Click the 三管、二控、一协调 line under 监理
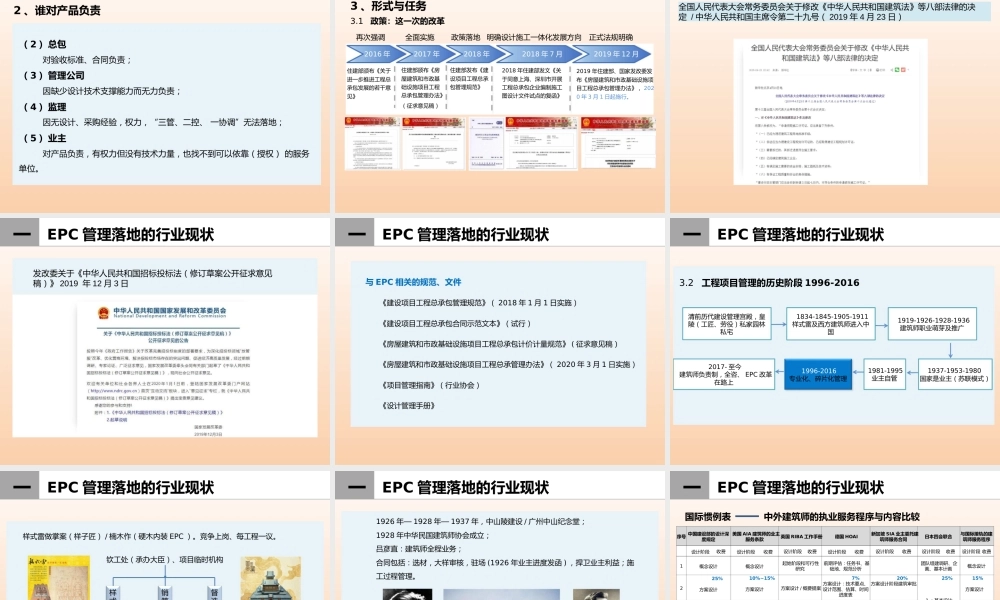The width and height of the screenshot is (1000, 600). click(162, 122)
